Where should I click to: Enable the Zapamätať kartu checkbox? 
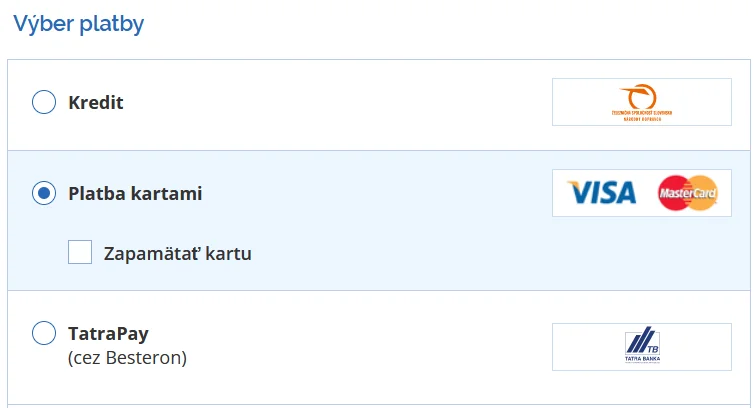80,252
